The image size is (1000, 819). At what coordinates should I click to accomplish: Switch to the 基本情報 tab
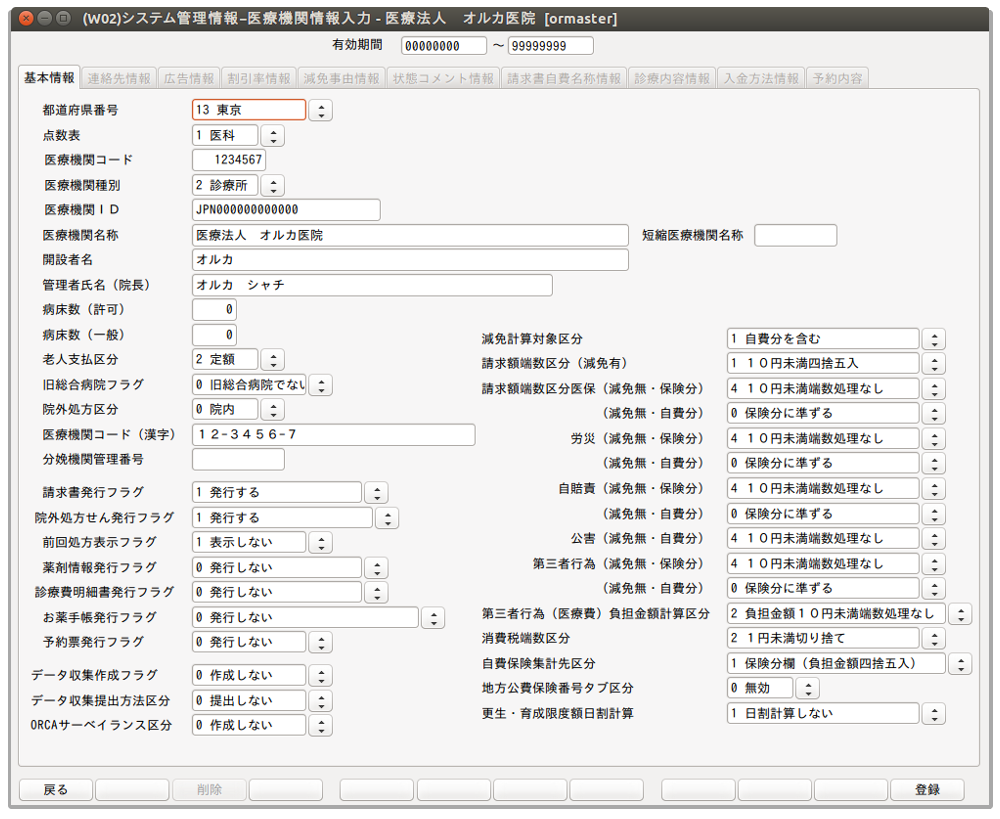49,78
